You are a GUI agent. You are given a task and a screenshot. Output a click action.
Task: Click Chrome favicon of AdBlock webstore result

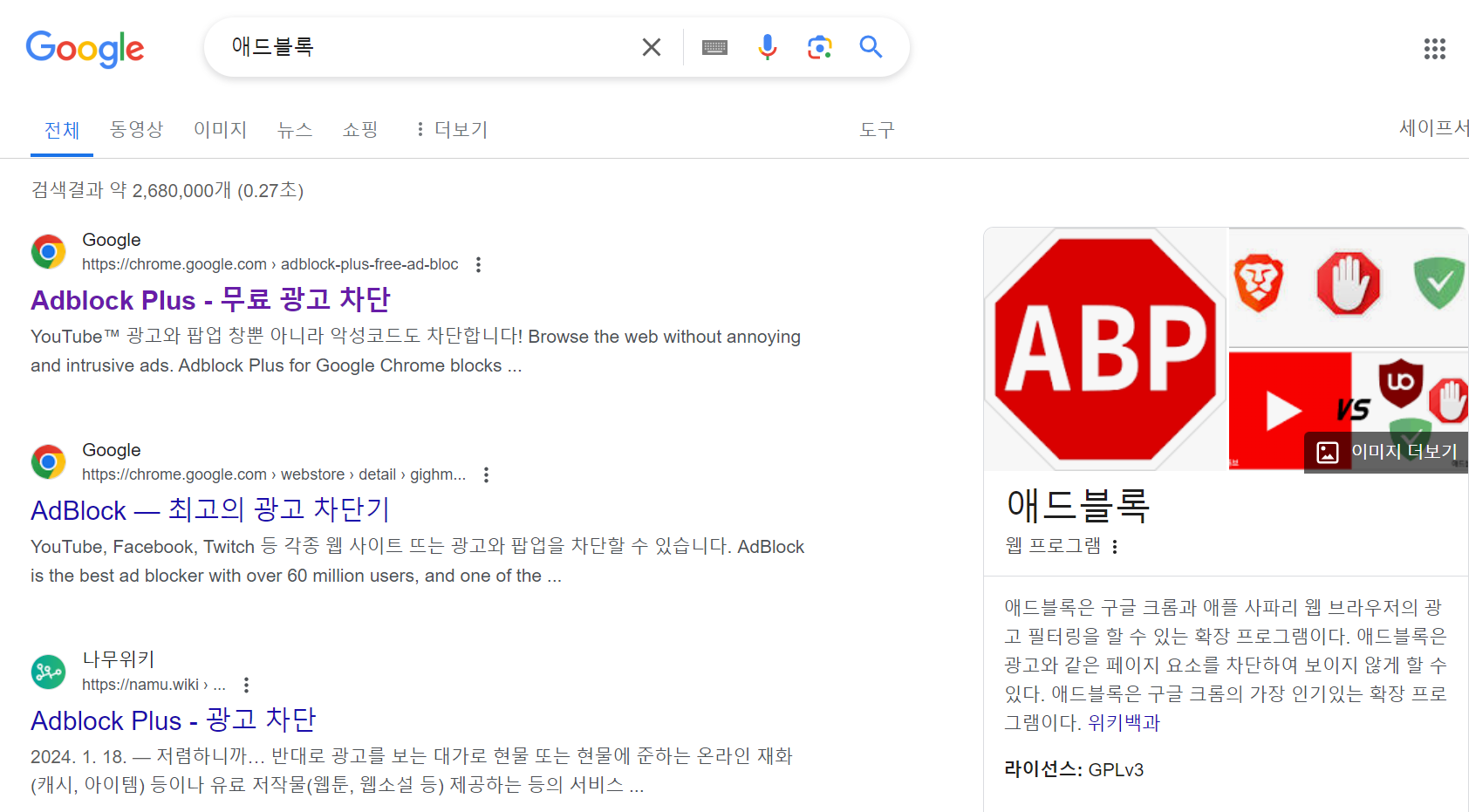coord(49,462)
